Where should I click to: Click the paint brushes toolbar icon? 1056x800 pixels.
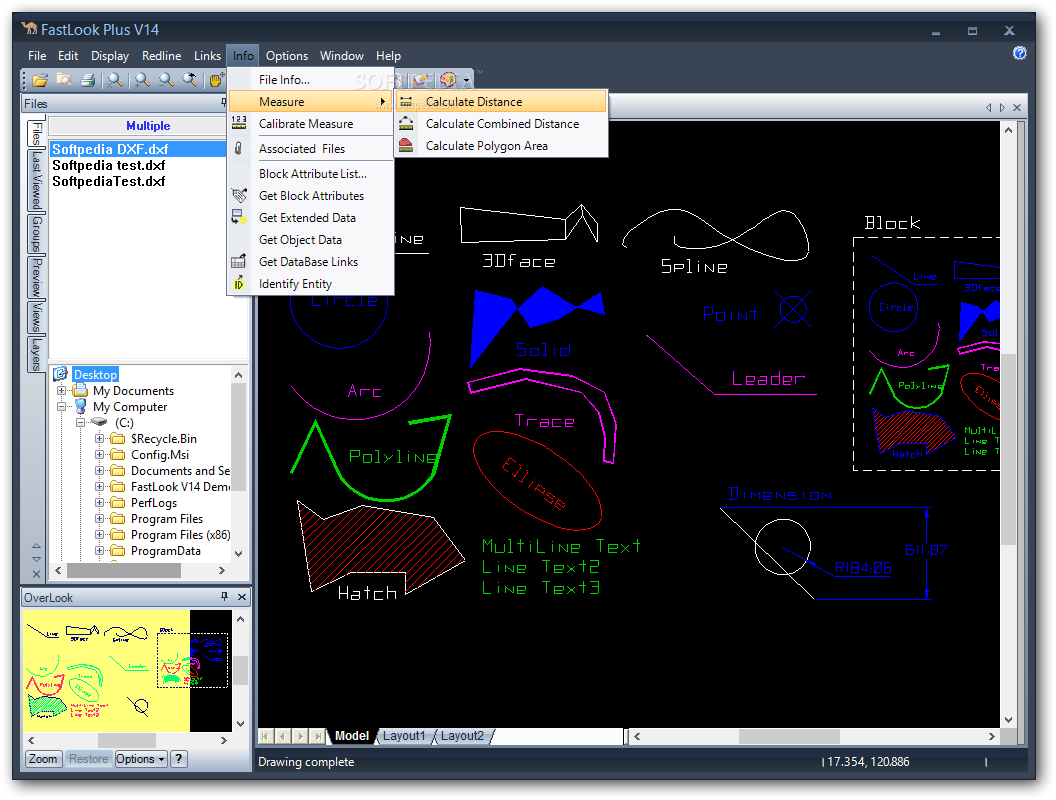422,80
